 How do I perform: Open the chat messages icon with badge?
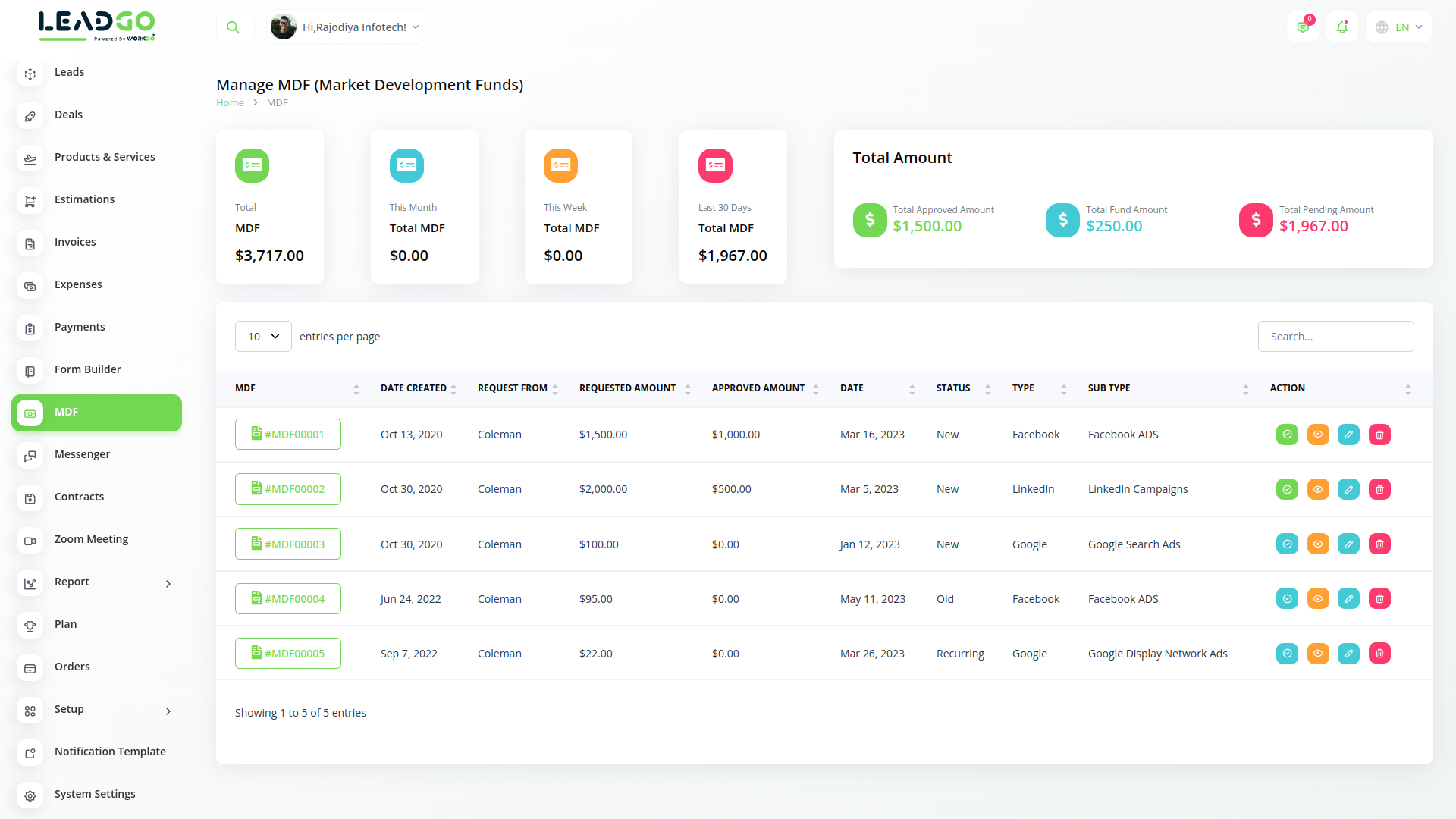[x=1303, y=27]
